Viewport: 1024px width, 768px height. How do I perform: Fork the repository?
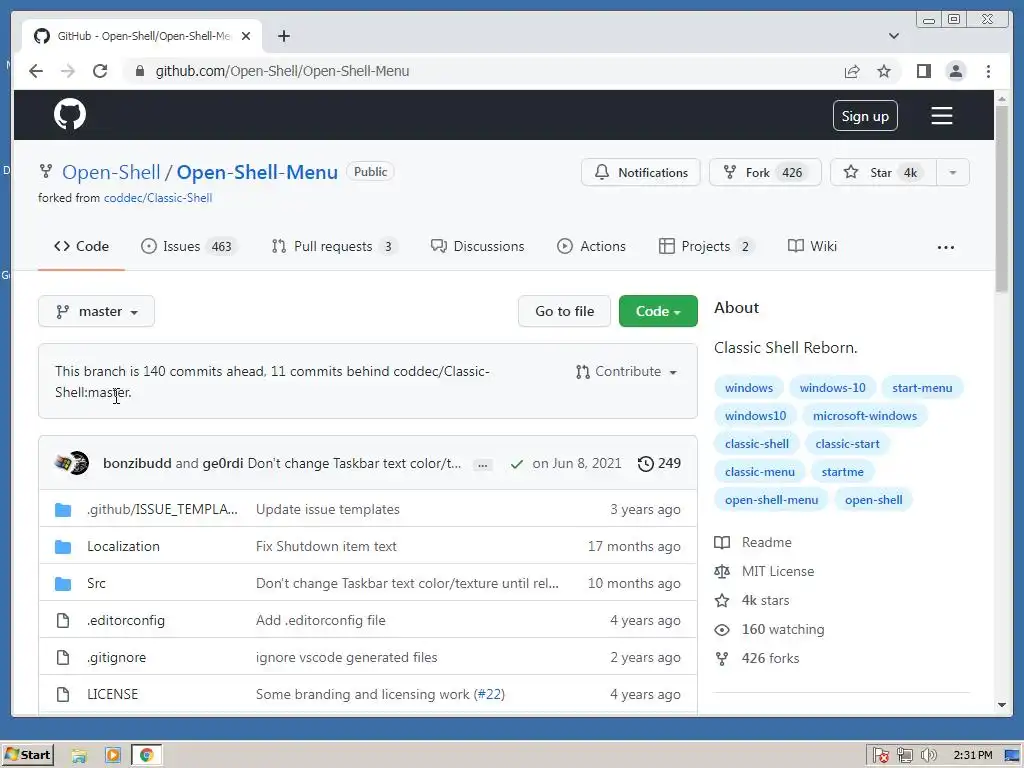click(x=765, y=172)
